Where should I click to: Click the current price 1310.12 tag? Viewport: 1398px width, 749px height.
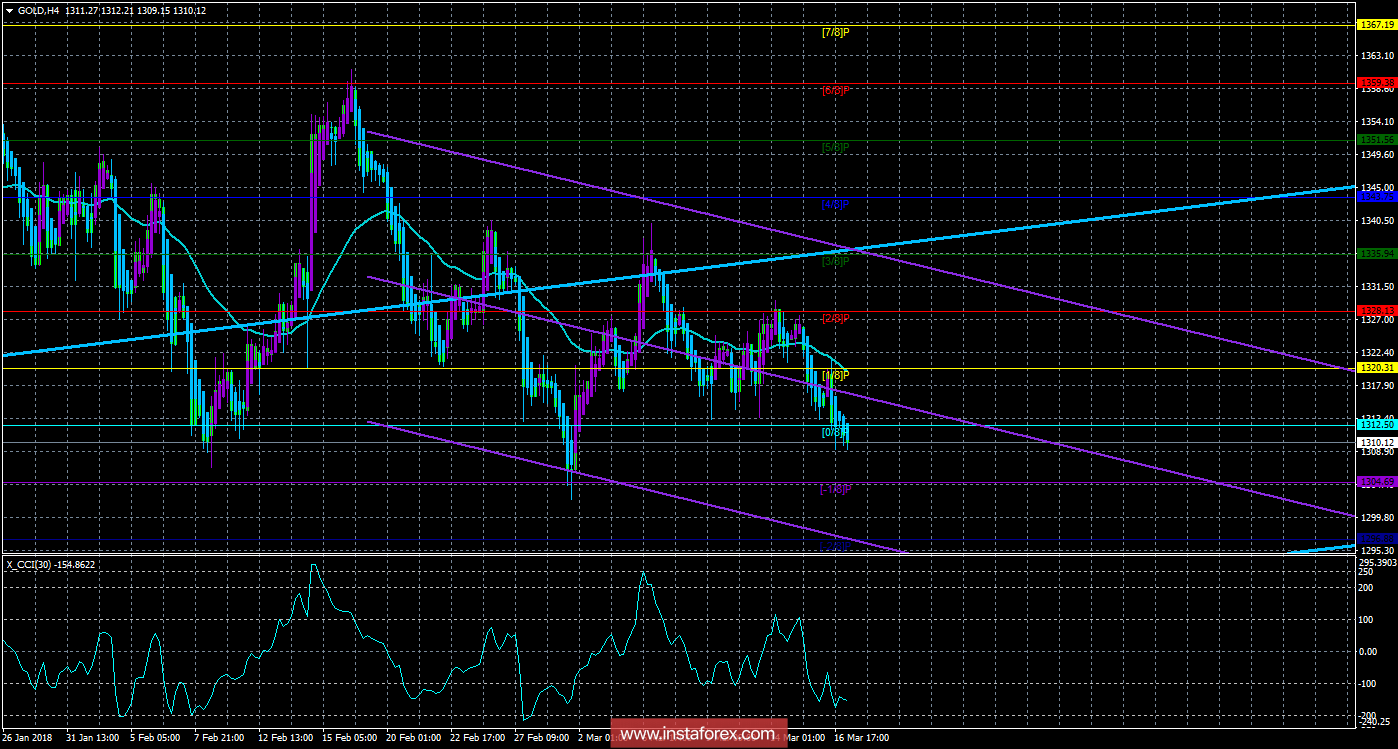pos(1376,442)
